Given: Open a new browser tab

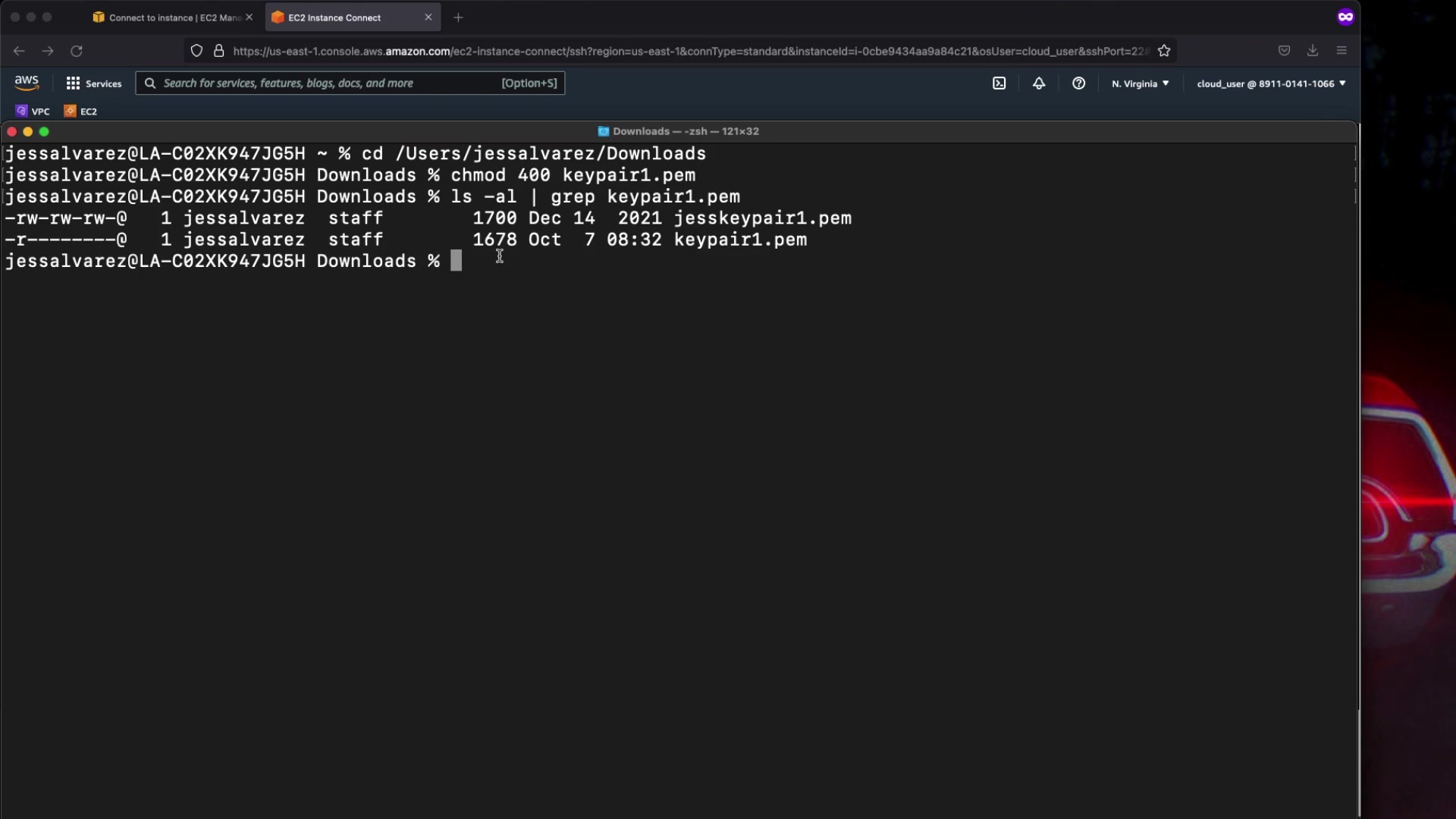Looking at the screenshot, I should (458, 17).
